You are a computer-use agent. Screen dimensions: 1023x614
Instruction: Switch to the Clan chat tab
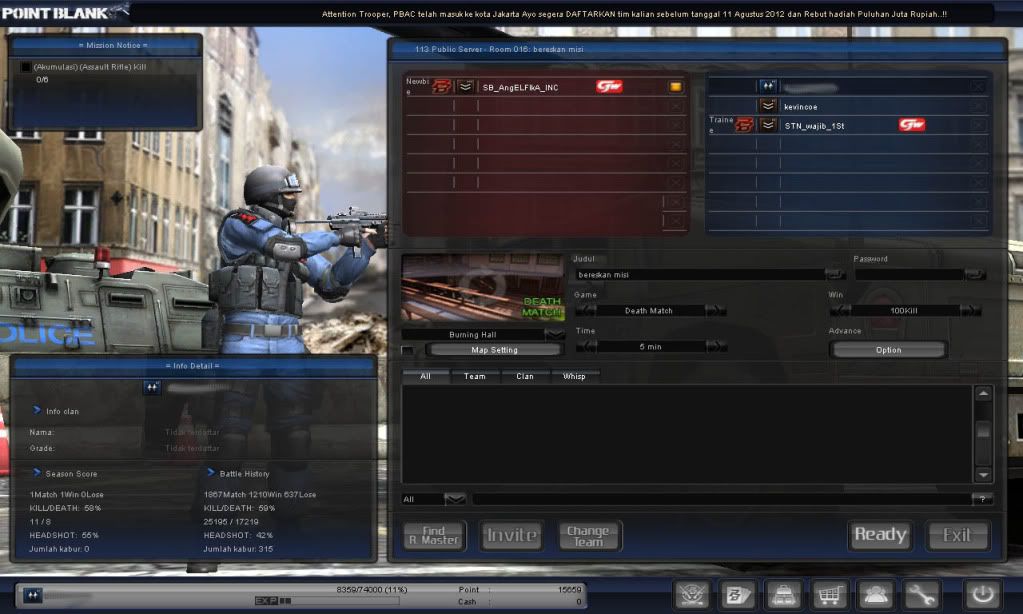tap(525, 376)
